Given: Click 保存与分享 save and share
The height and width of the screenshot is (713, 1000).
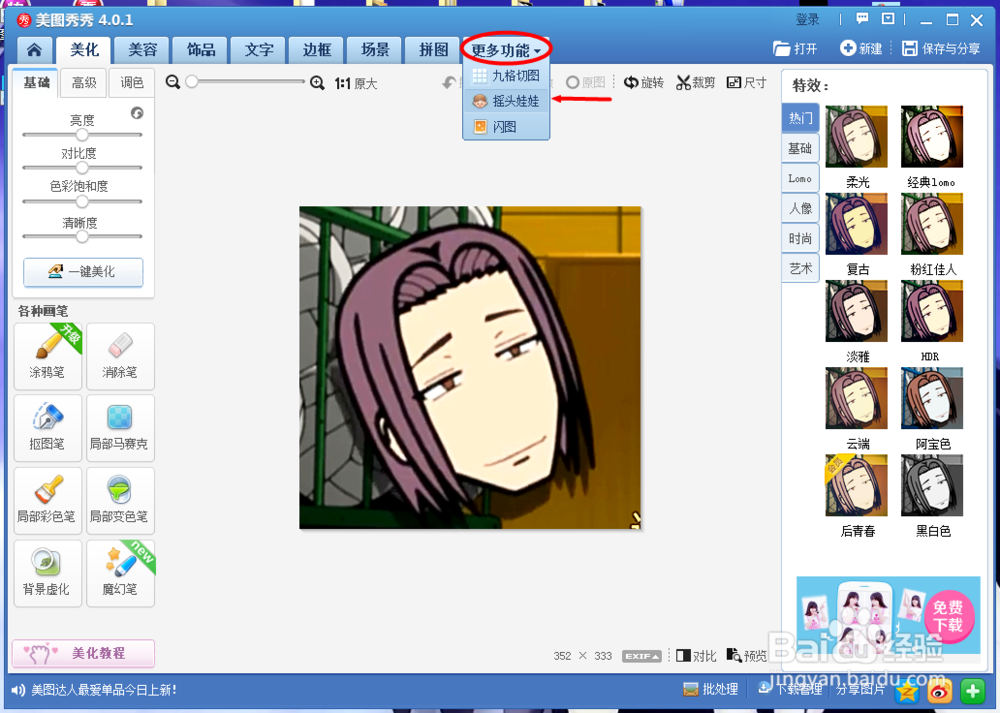Looking at the screenshot, I should tap(941, 48).
